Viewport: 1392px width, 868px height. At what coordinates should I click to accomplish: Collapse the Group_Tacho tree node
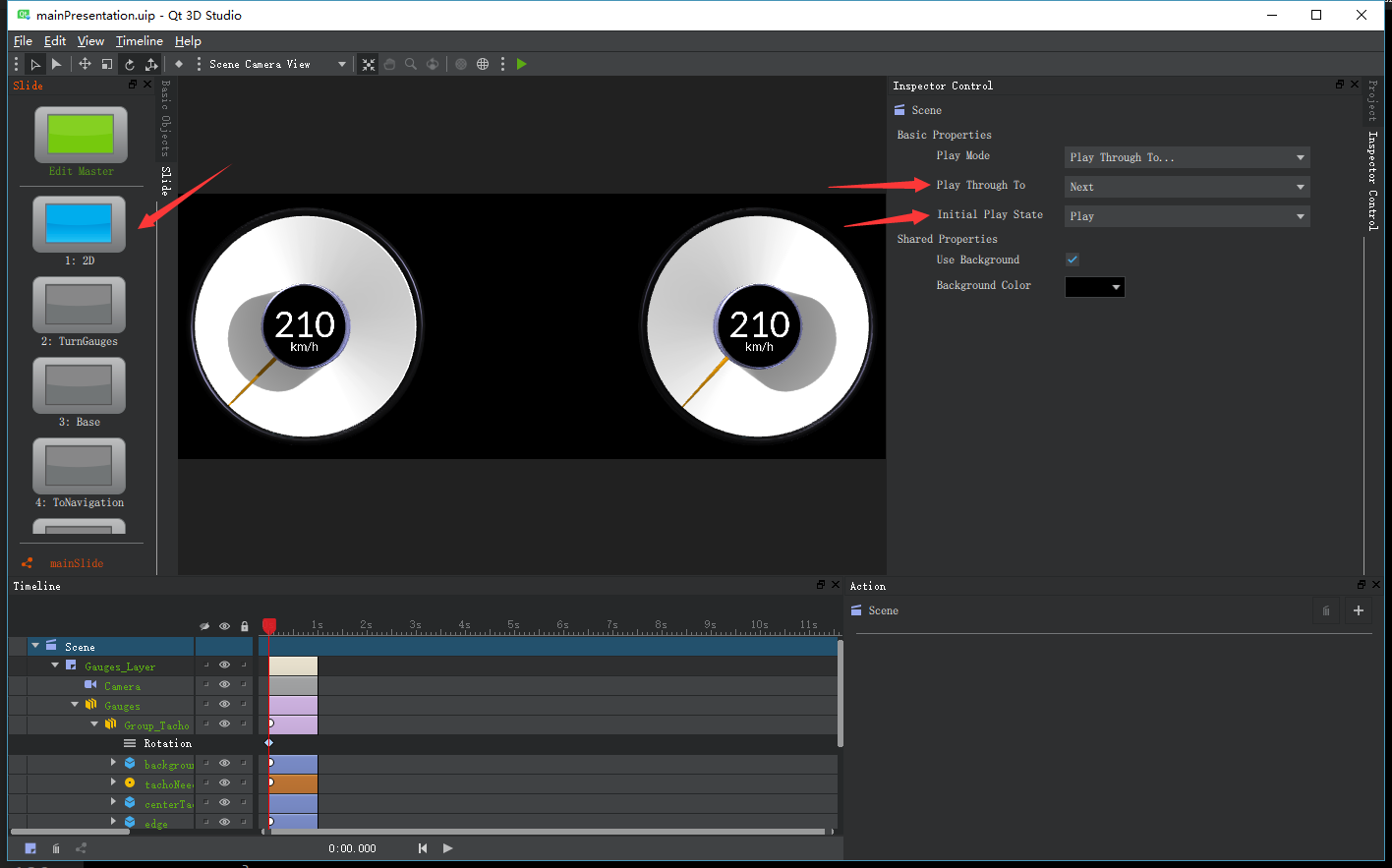tap(94, 724)
